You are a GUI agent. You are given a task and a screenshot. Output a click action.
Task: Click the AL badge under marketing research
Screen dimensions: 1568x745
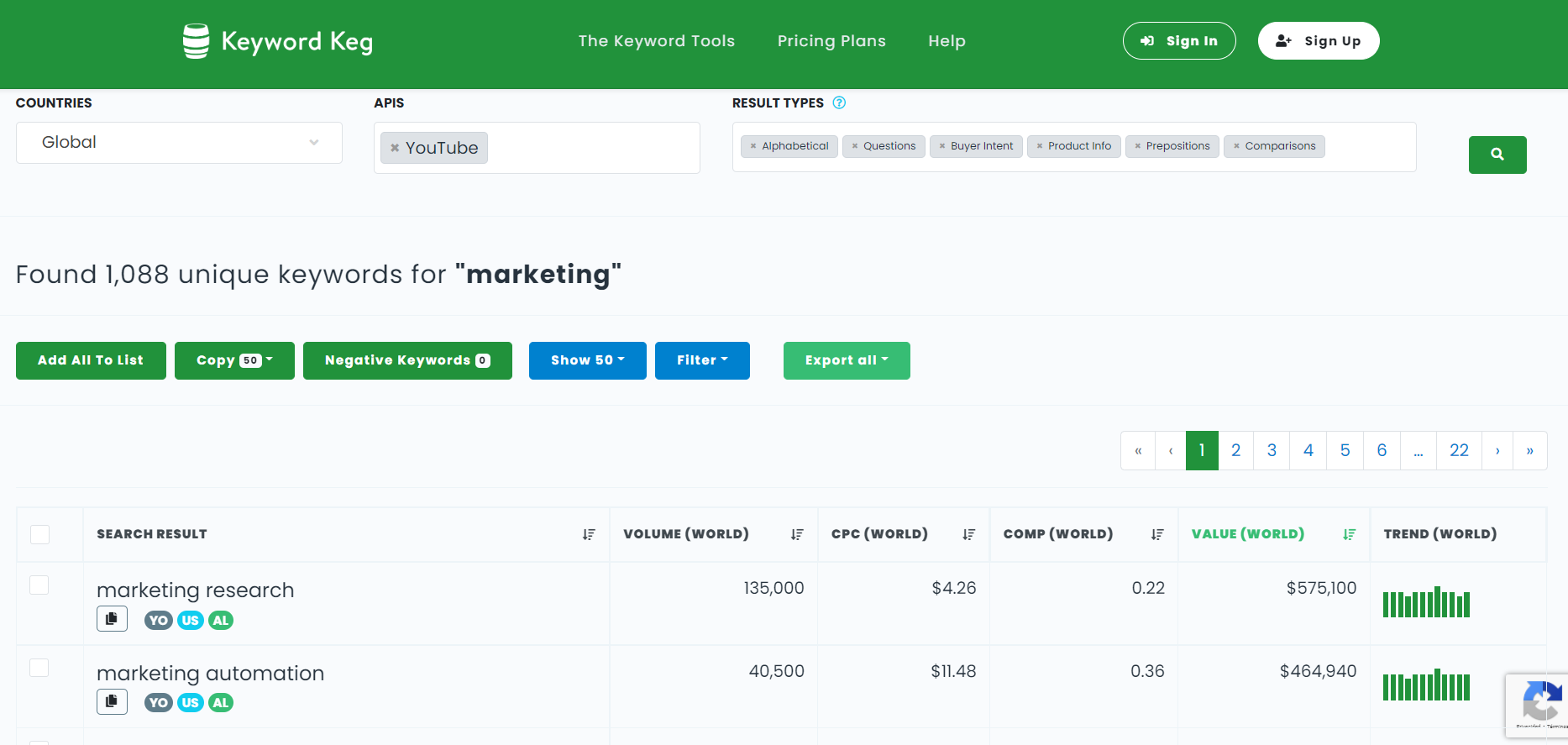221,621
